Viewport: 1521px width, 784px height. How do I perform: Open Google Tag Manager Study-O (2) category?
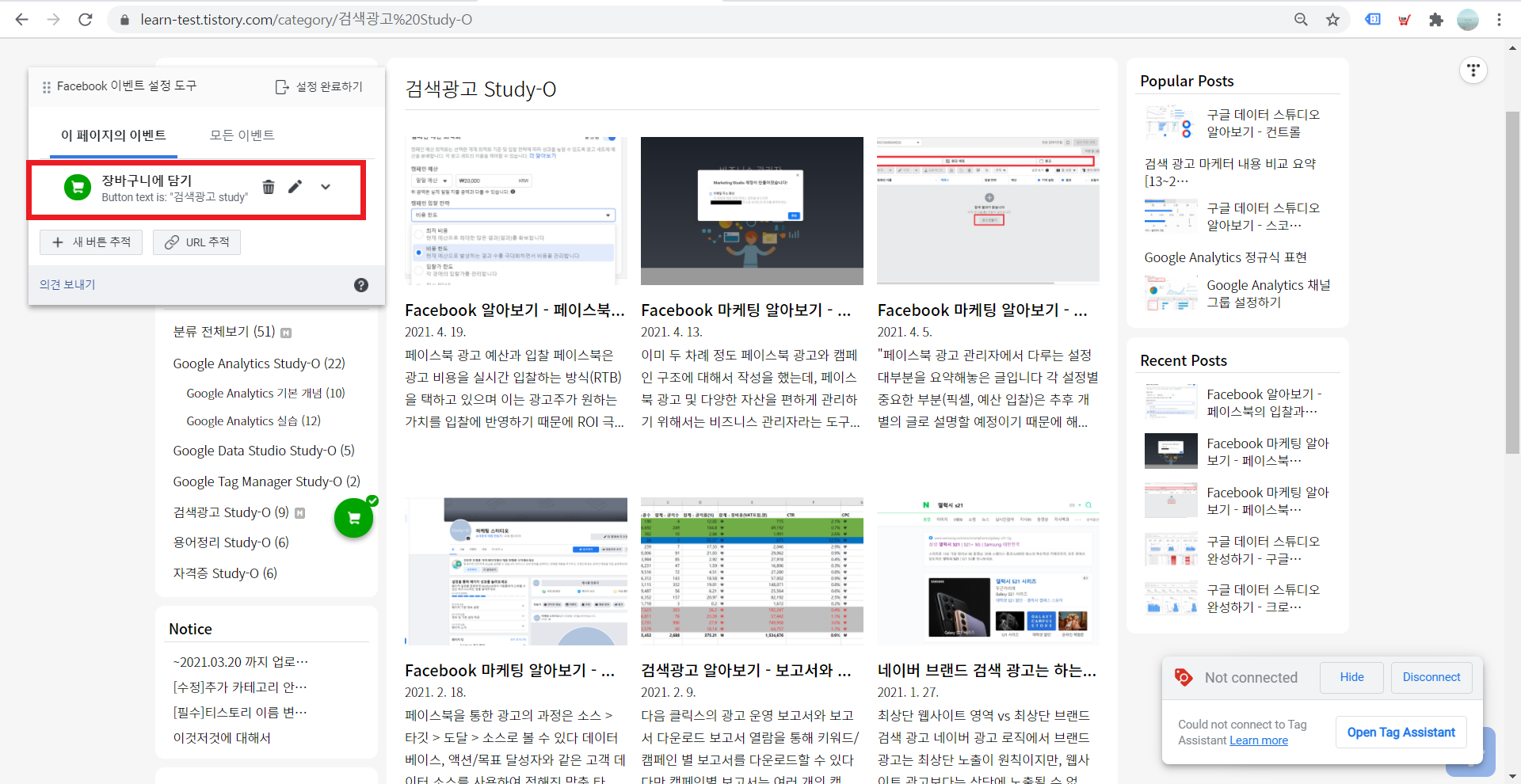click(266, 481)
